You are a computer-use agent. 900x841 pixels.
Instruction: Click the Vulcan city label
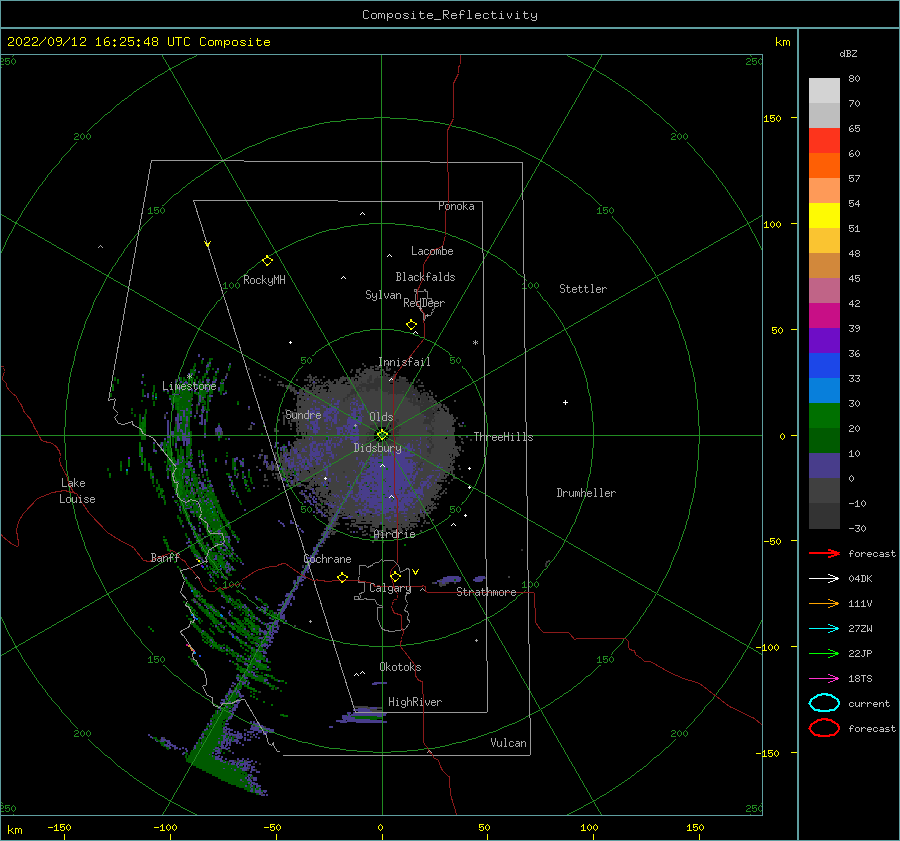(509, 743)
